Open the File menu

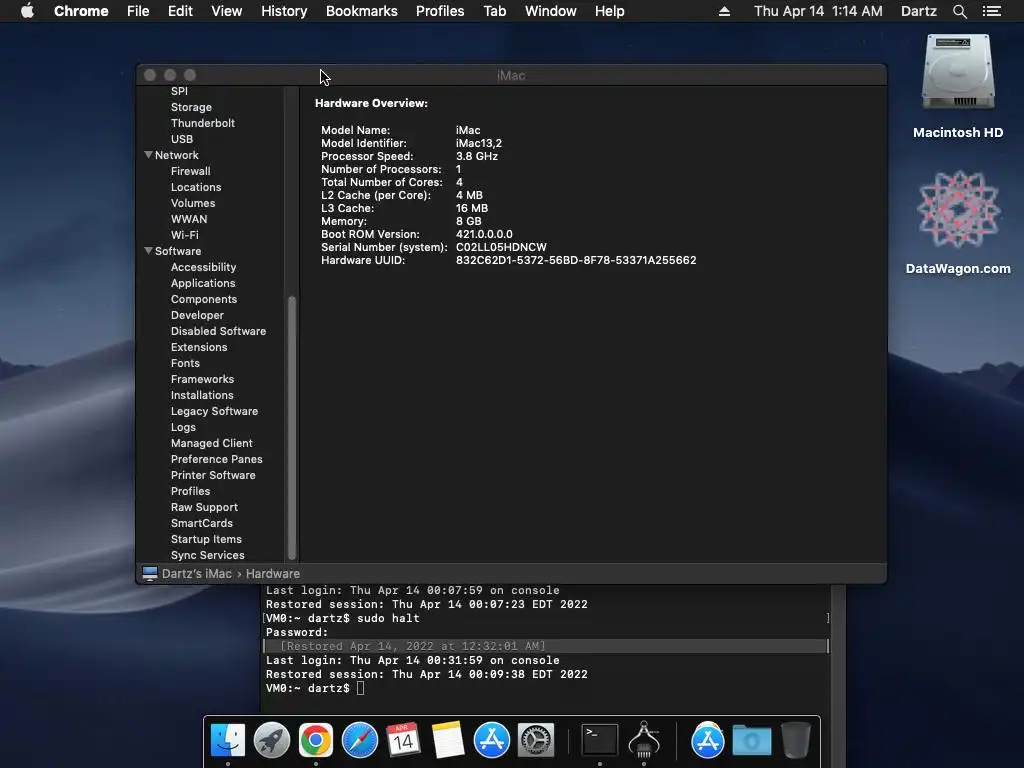138,11
